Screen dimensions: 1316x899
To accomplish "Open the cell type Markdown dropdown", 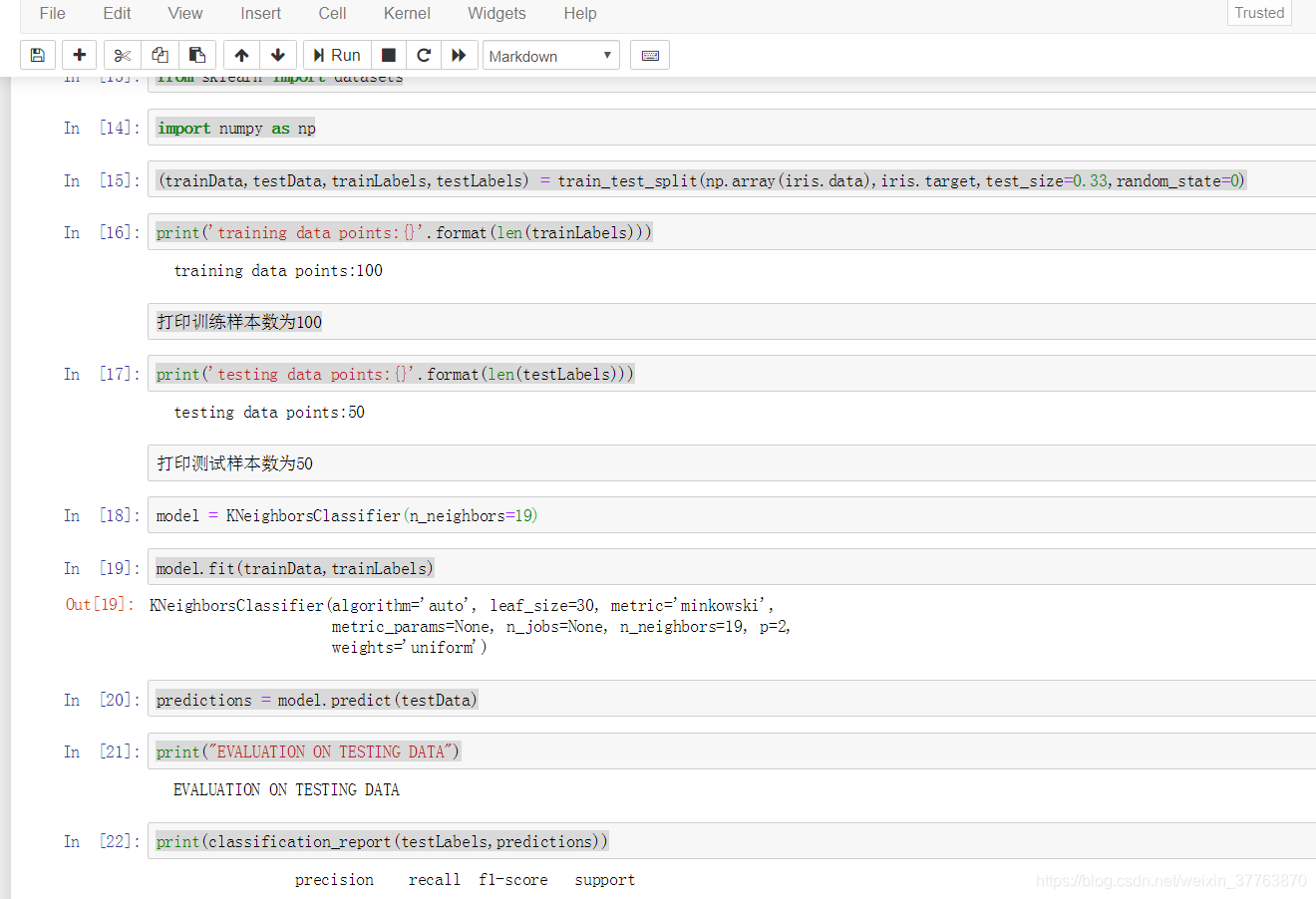I will [x=551, y=56].
